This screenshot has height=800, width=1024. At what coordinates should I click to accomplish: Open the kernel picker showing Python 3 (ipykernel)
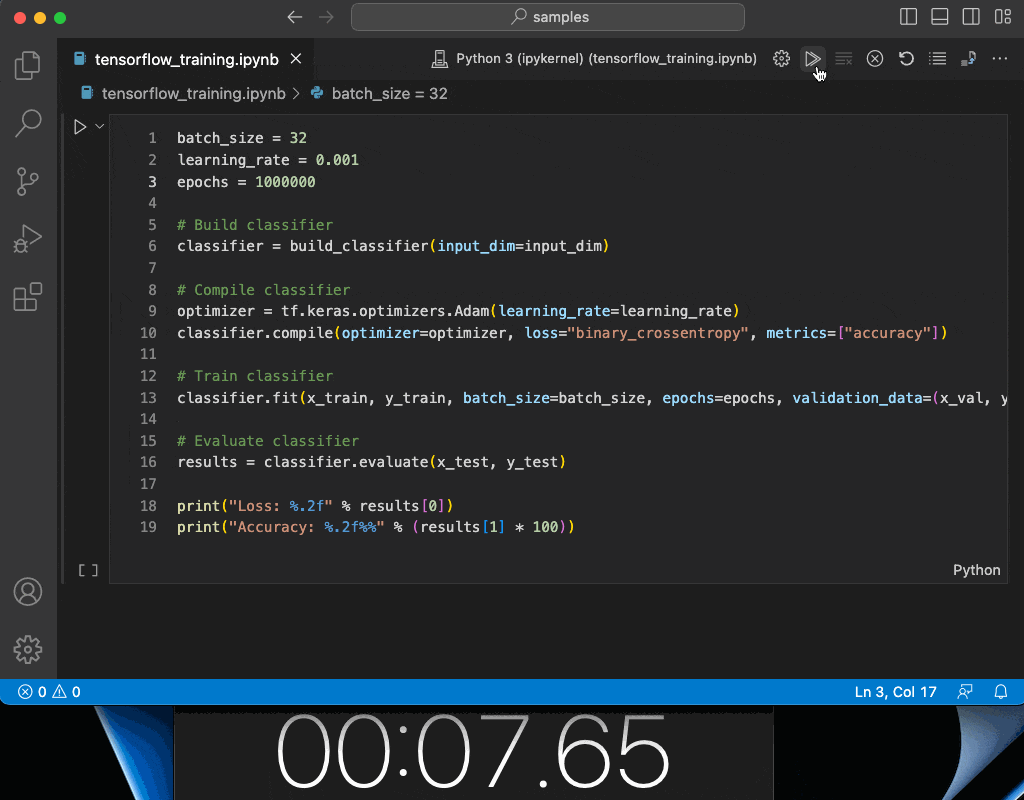[x=596, y=58]
